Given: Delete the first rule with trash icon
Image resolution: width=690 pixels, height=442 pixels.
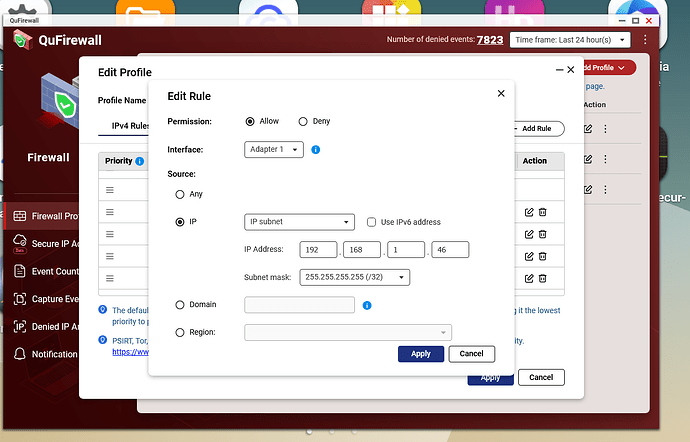Looking at the screenshot, I should click(x=543, y=212).
